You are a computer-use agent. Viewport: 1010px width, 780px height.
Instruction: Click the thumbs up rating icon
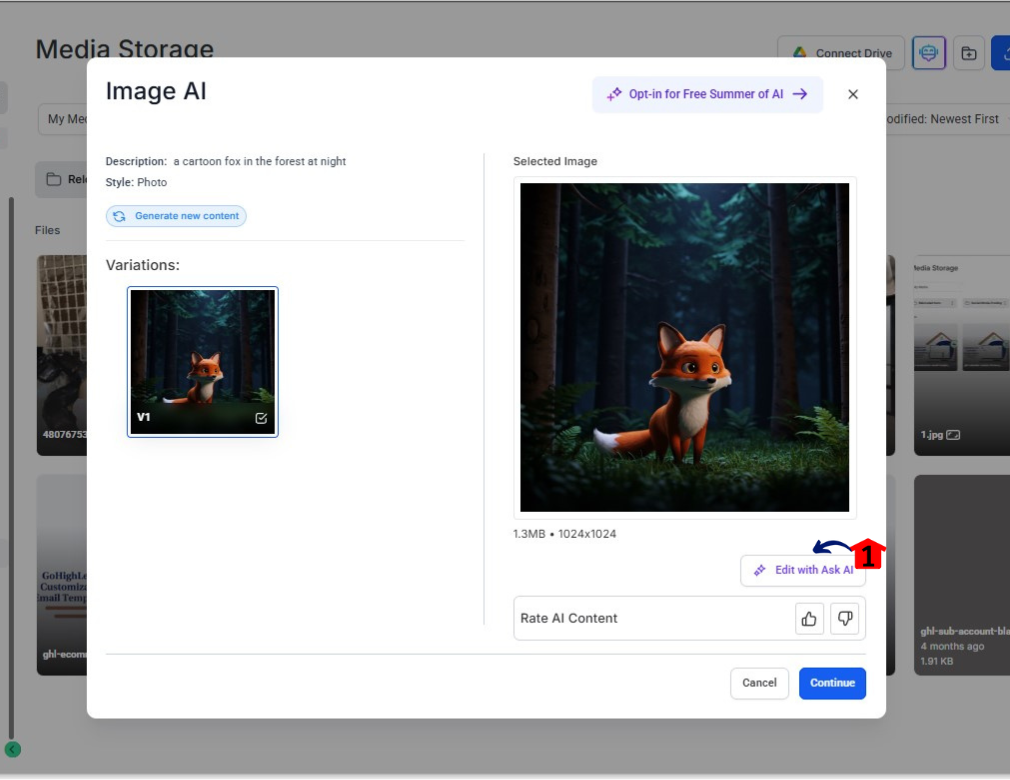[809, 619]
